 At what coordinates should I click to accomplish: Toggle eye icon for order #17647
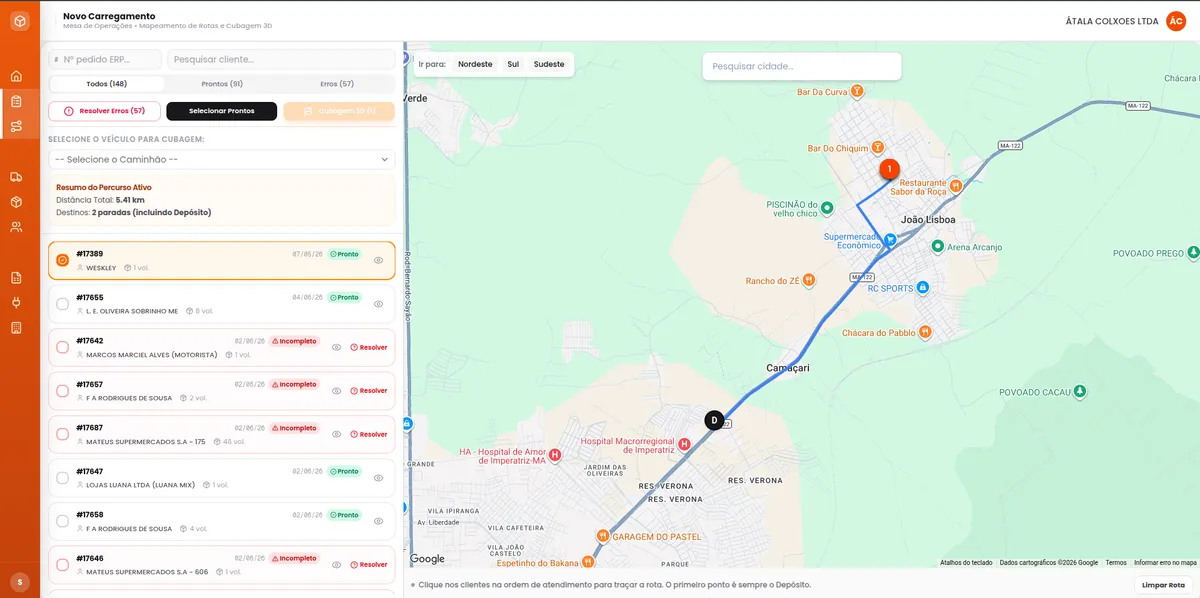379,477
